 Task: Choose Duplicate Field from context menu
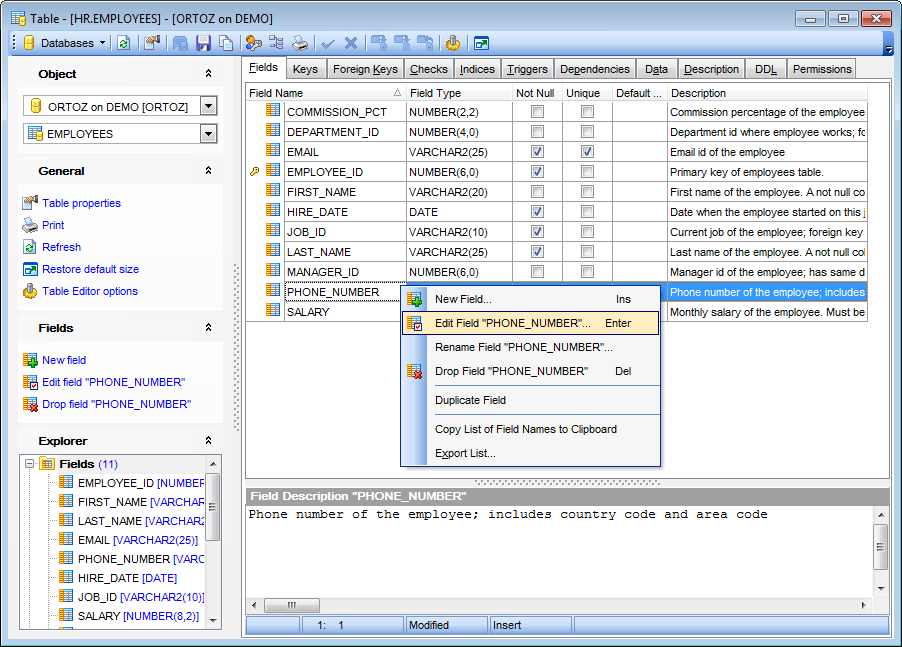pos(470,400)
